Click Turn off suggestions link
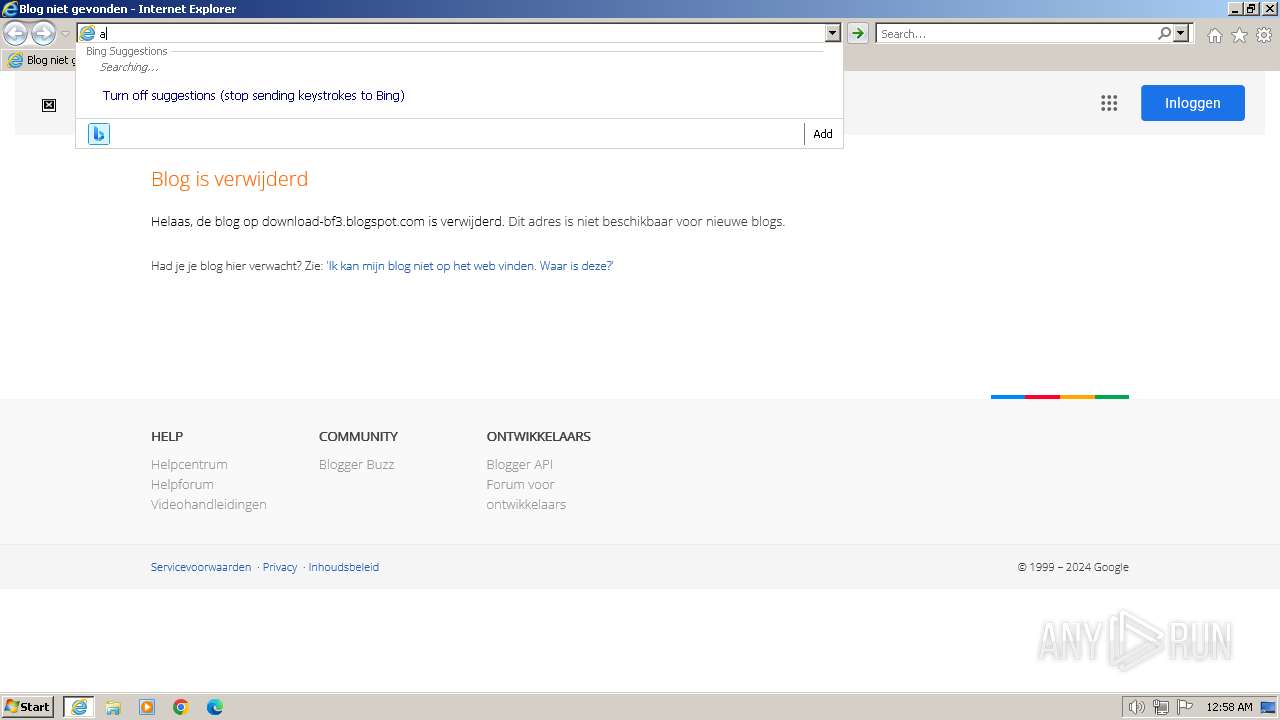This screenshot has height=720, width=1280. tap(253, 96)
